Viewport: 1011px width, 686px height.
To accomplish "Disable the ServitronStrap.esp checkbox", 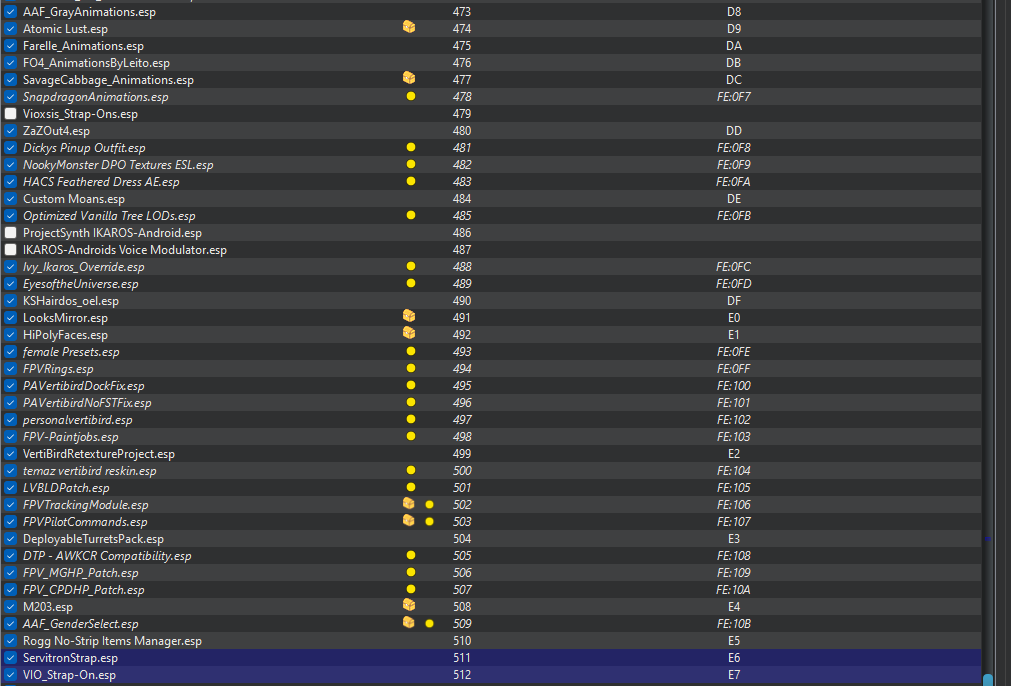I will 10,658.
